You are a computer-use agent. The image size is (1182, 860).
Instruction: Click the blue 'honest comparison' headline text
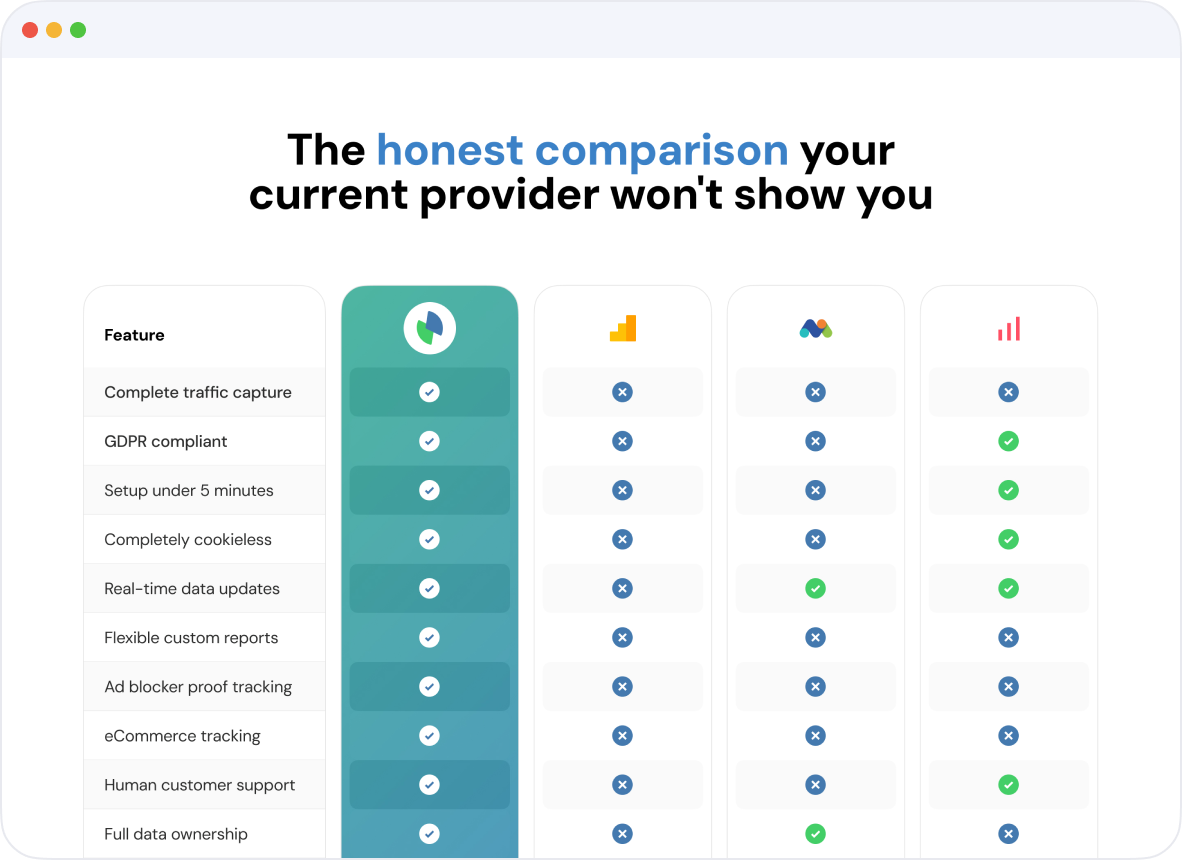(x=583, y=149)
